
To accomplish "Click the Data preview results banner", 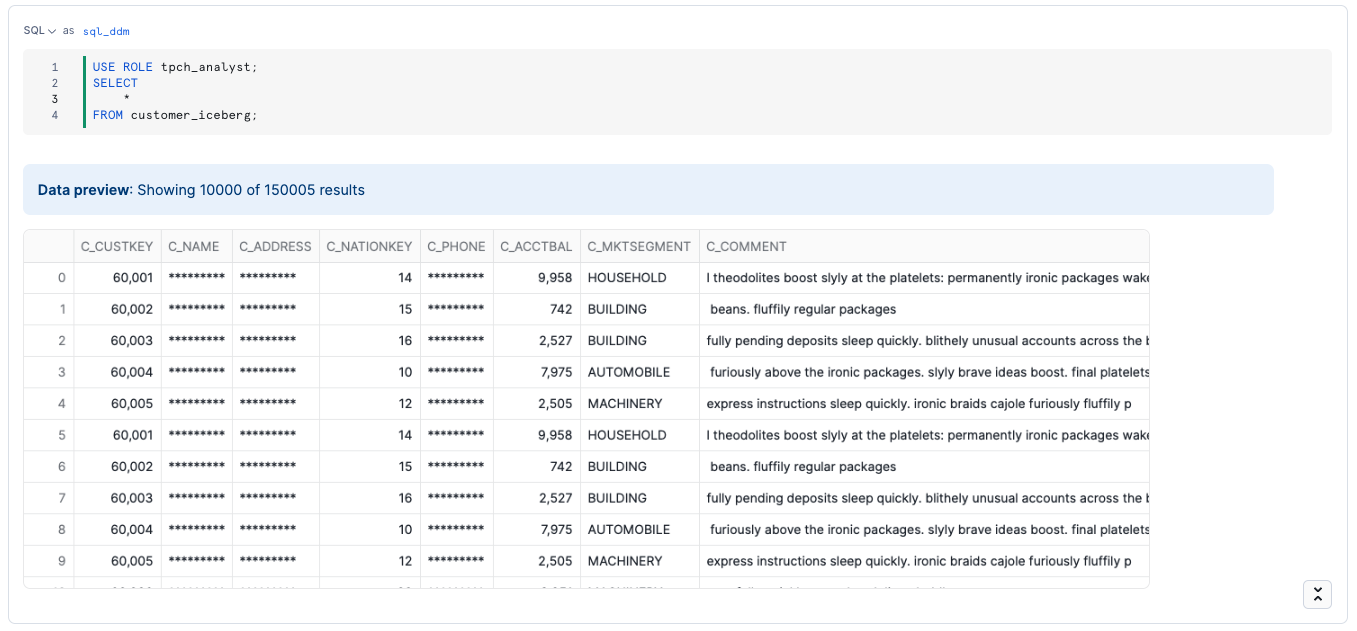I will click(648, 189).
